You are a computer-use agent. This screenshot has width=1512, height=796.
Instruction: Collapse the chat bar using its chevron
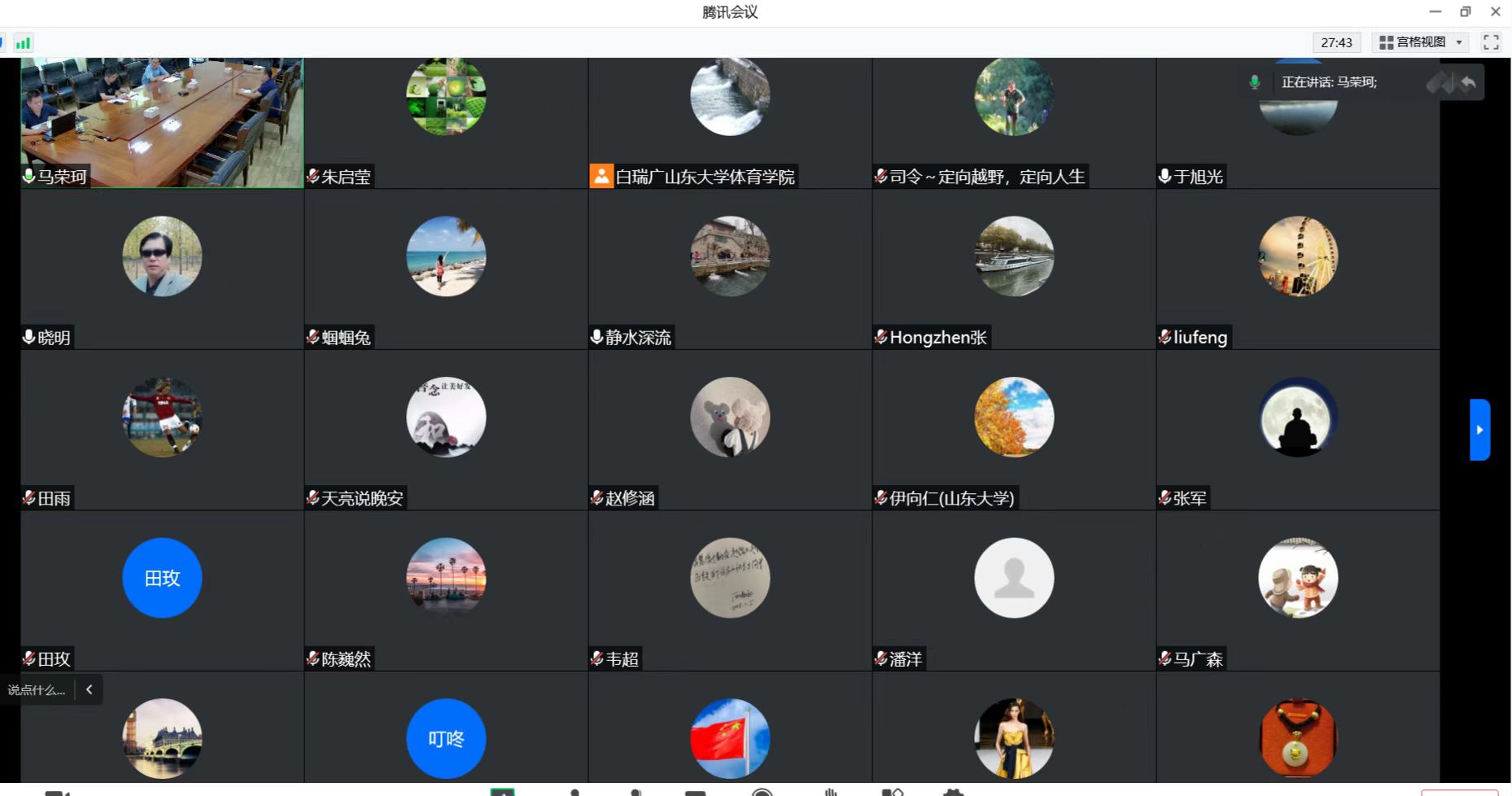click(x=89, y=689)
